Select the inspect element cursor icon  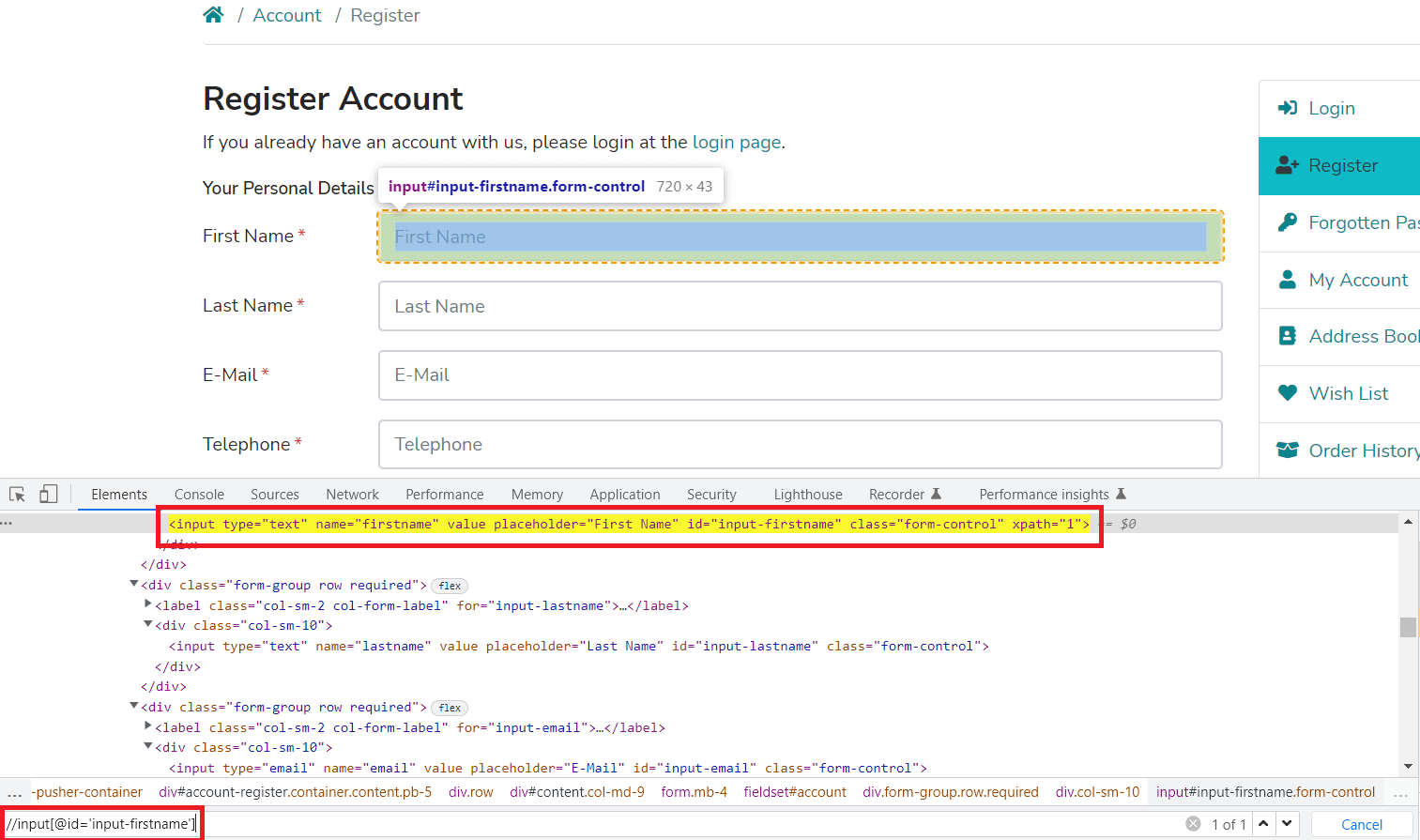pos(16,493)
